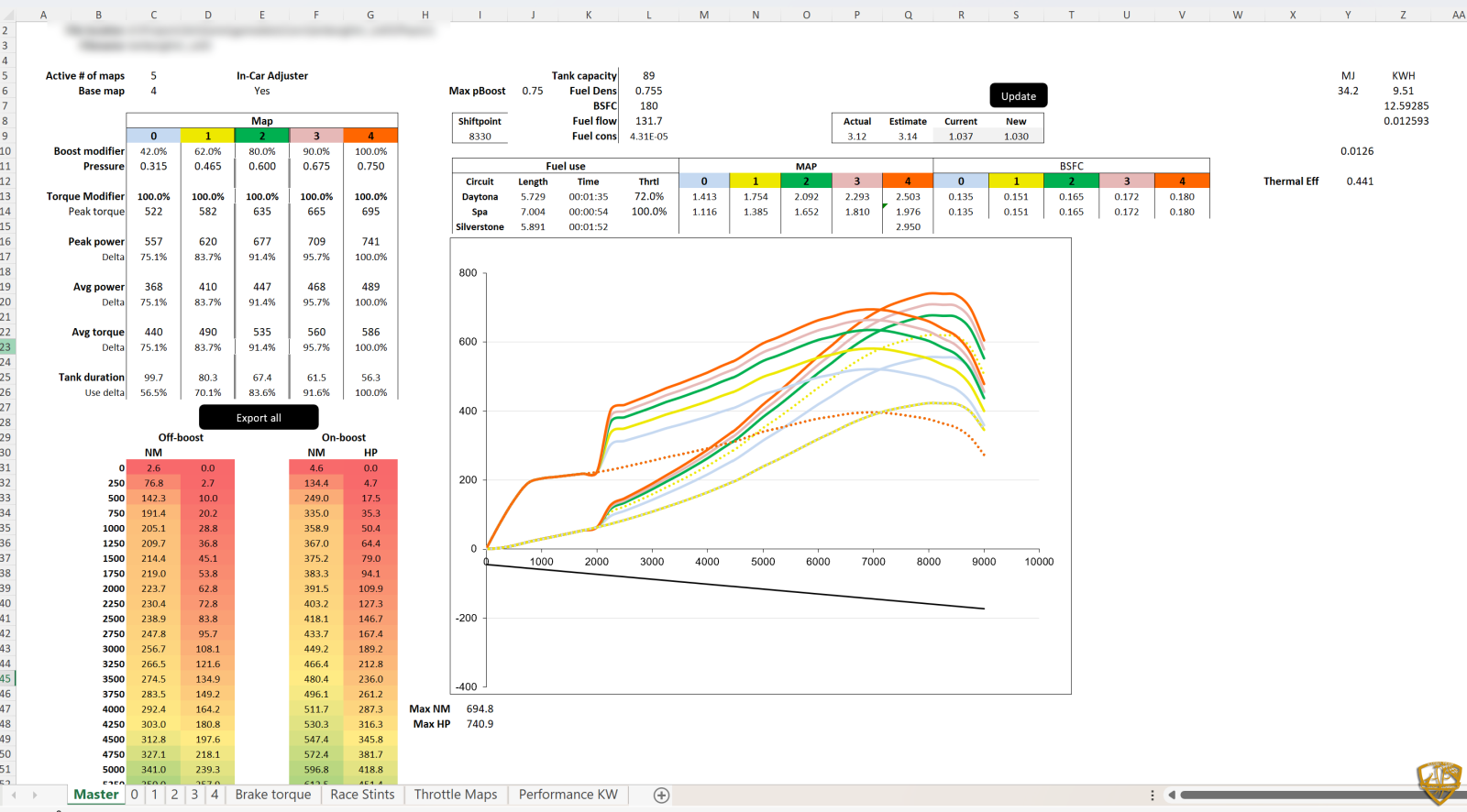Click previous sheet navigation arrow

(x=14, y=796)
